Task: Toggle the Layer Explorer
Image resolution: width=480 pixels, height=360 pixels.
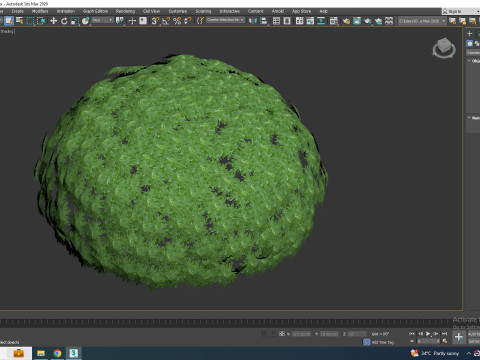Action: [287, 21]
